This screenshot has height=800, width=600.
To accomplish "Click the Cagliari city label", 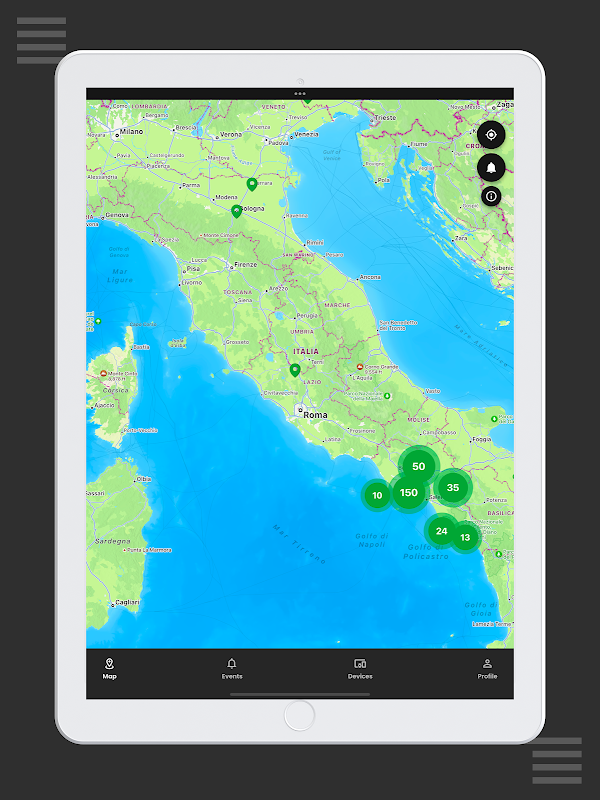I will point(127,602).
